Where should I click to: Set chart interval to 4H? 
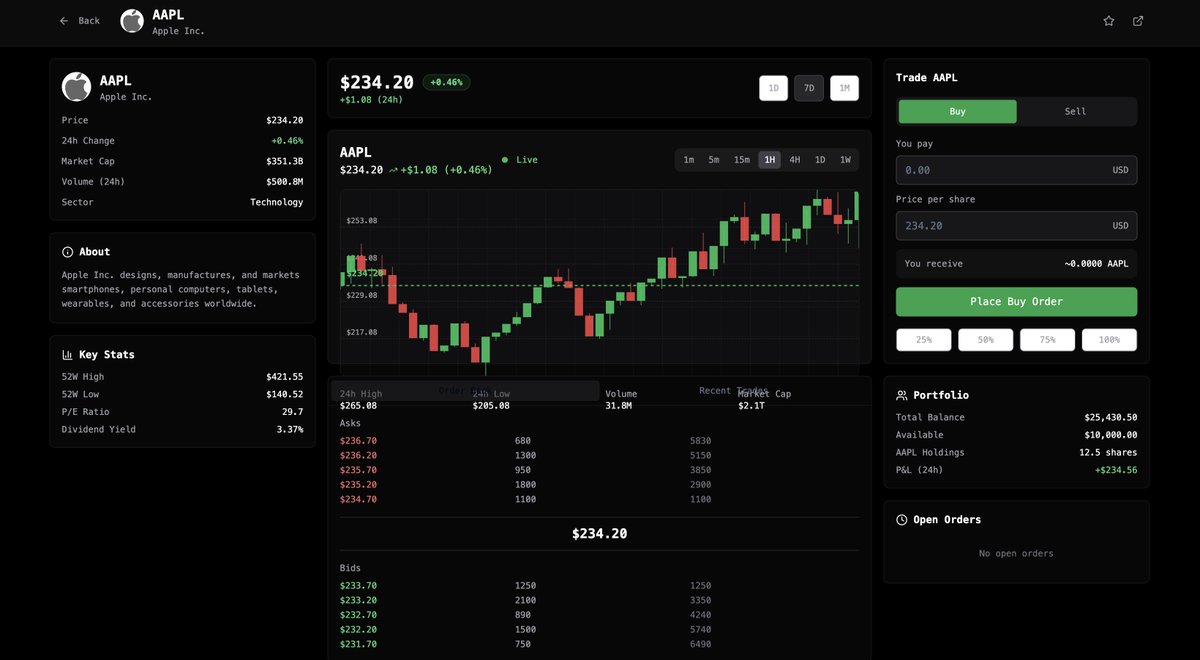(x=794, y=160)
